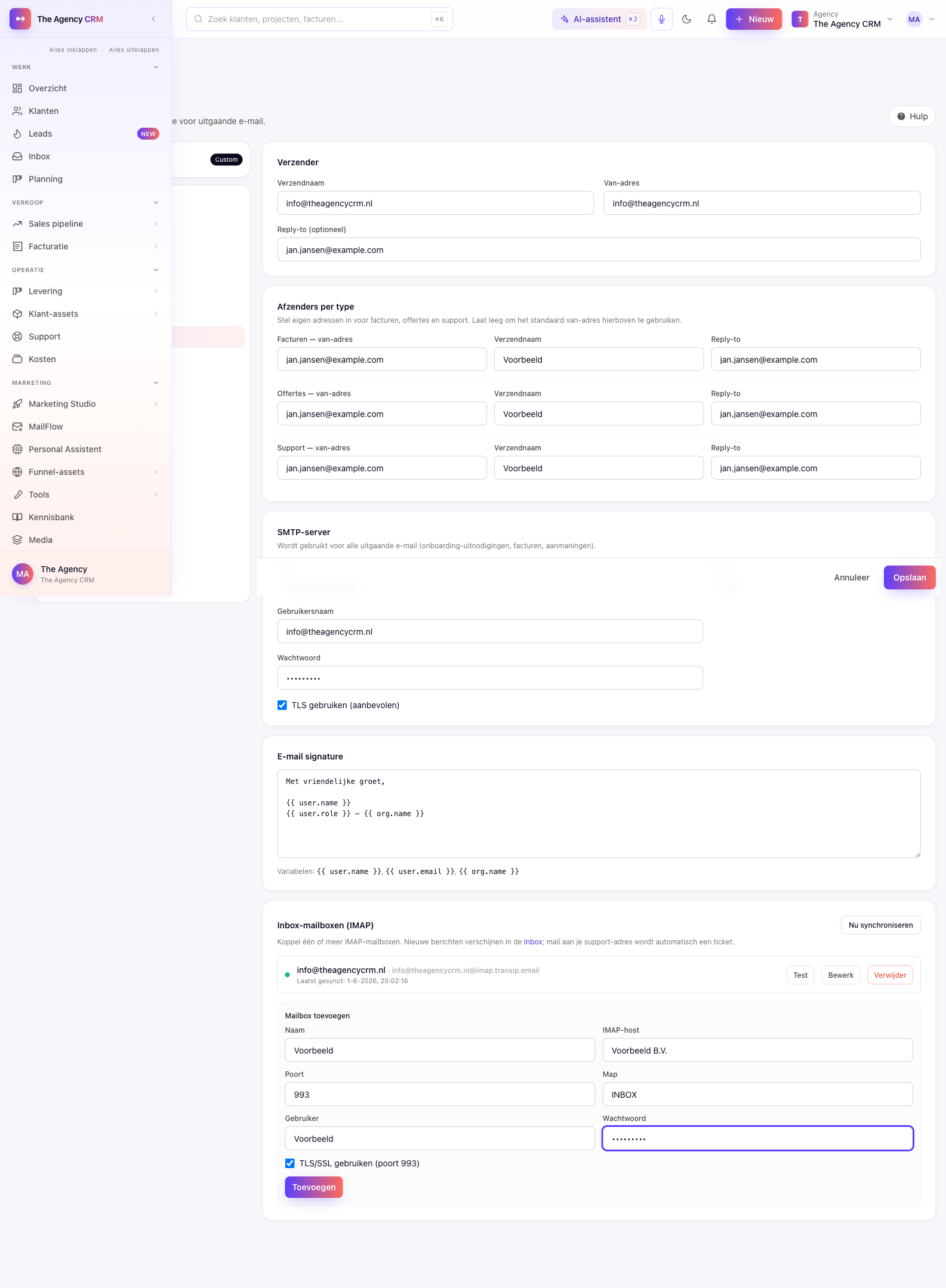Click the Map field showing INBOX
This screenshot has width=946, height=1288.
point(758,1094)
